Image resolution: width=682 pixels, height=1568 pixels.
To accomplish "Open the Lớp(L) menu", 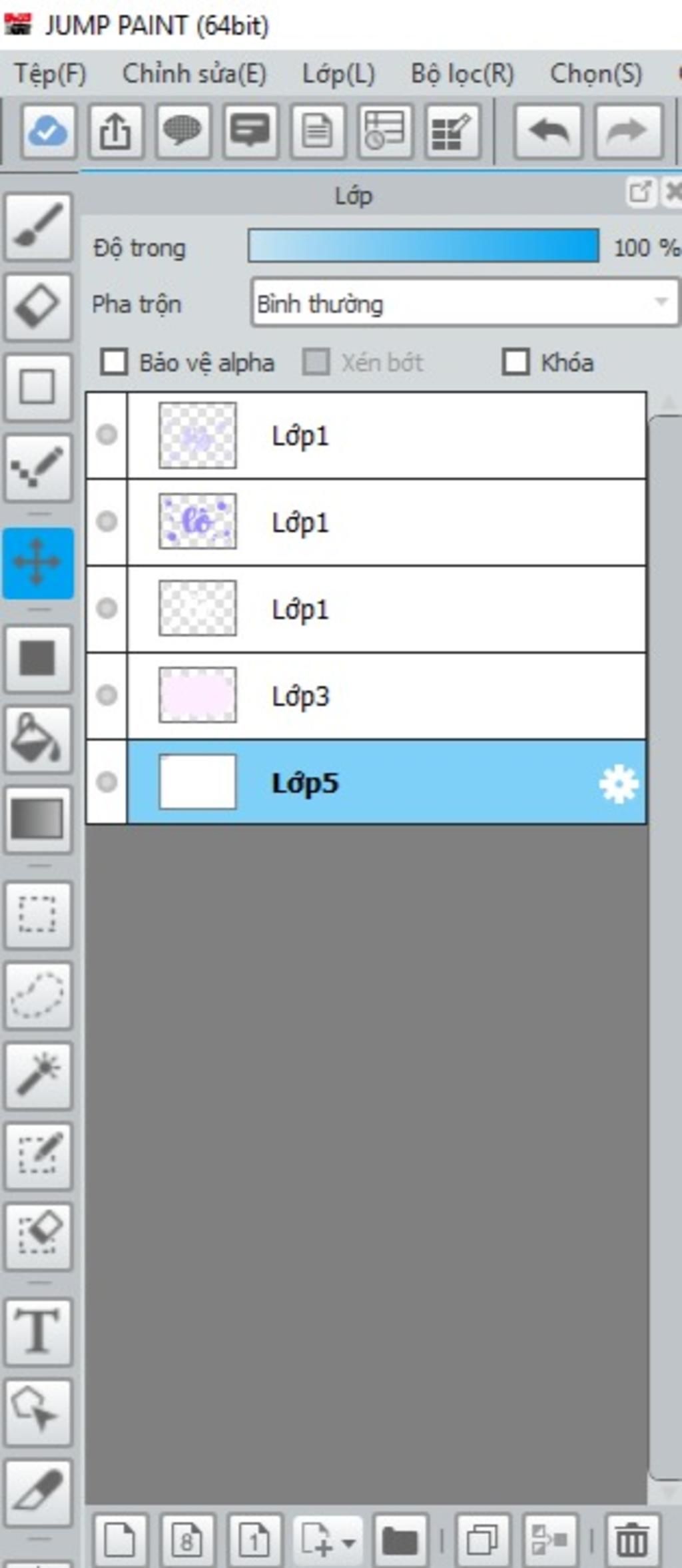I will tap(338, 73).
